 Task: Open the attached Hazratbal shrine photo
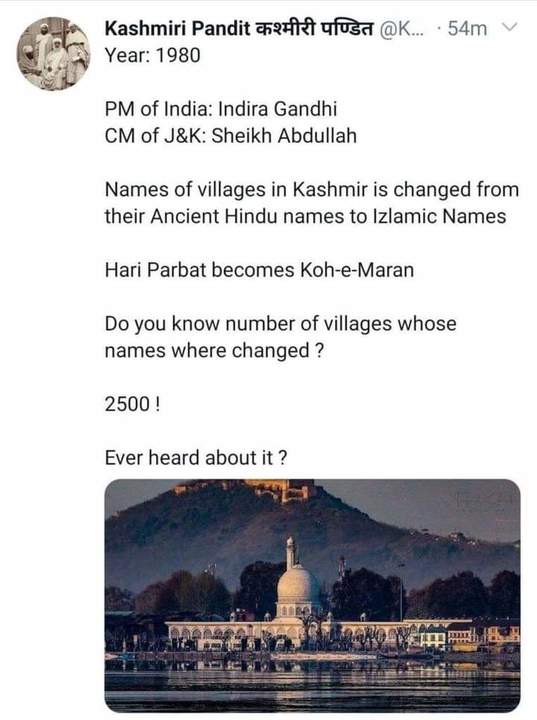[312, 596]
